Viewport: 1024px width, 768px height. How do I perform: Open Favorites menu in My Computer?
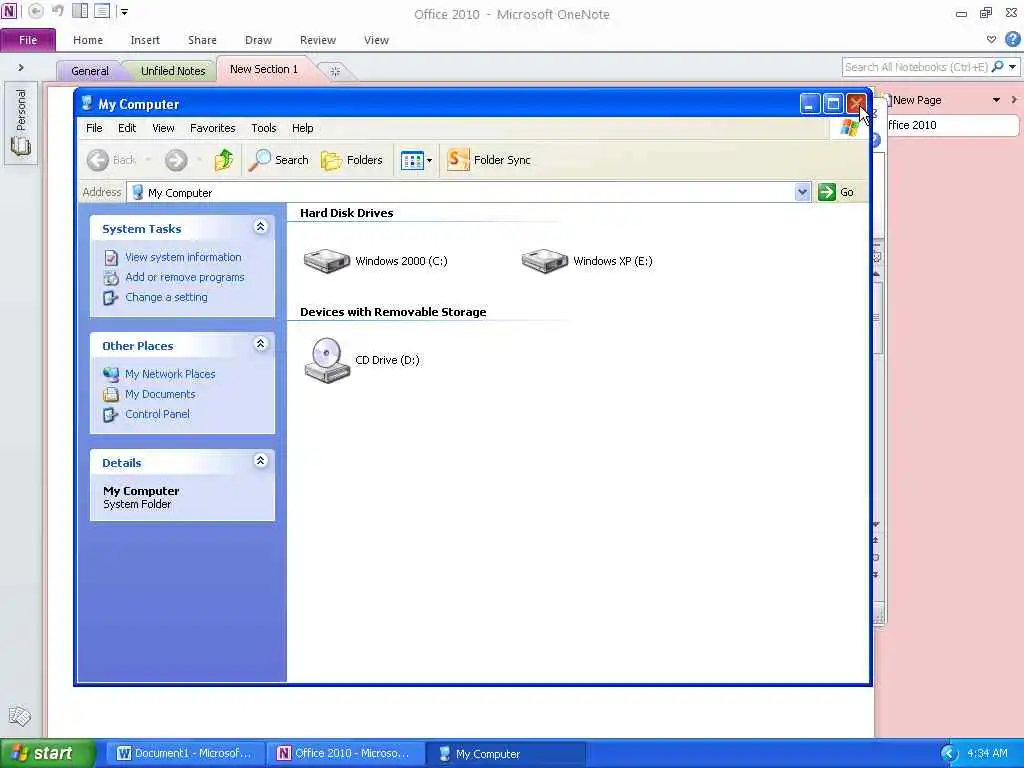tap(212, 128)
